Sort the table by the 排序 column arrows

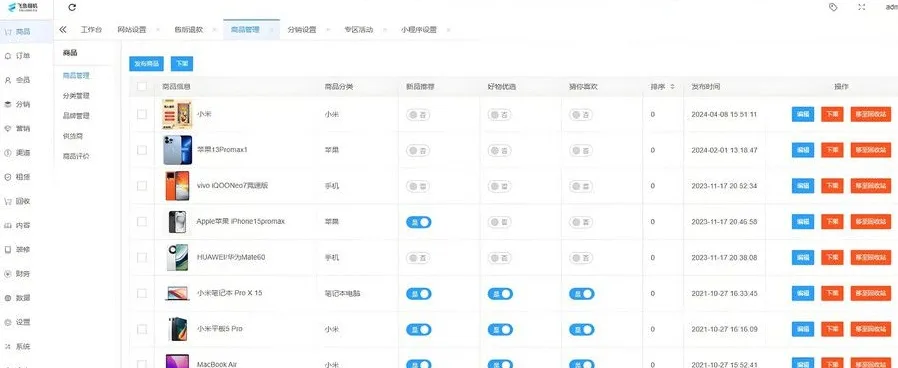click(x=672, y=87)
